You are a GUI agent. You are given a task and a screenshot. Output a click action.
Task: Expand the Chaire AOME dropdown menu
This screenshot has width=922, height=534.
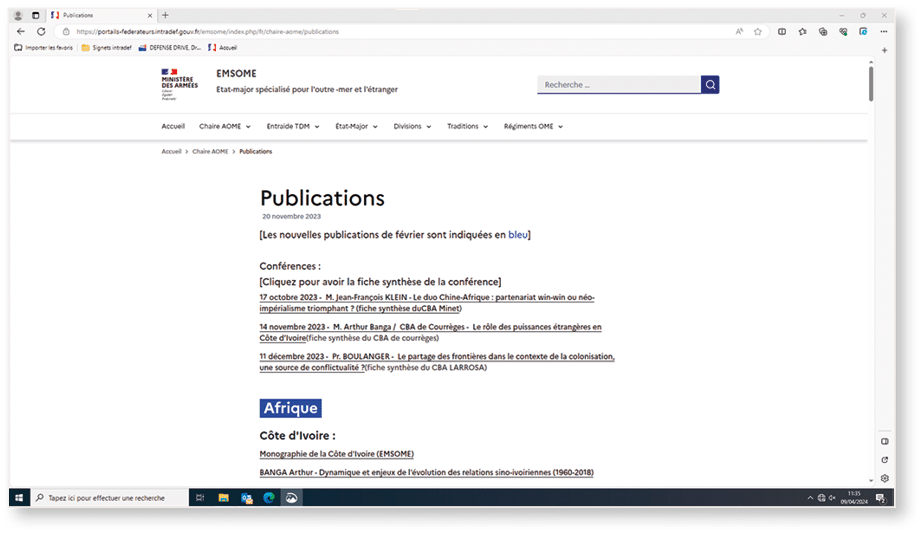[224, 127]
